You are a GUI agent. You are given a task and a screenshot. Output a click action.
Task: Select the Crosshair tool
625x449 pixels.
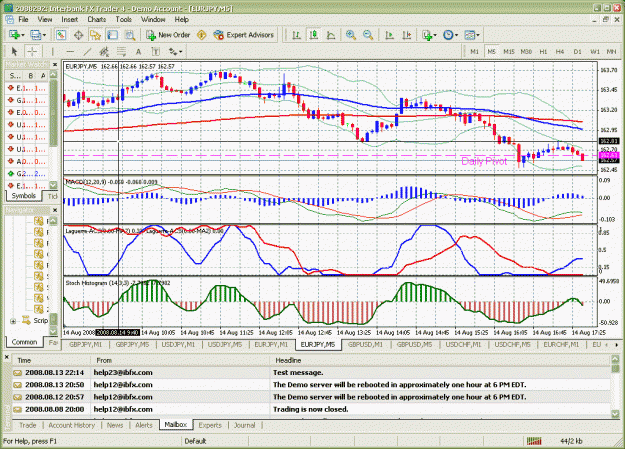click(x=32, y=51)
